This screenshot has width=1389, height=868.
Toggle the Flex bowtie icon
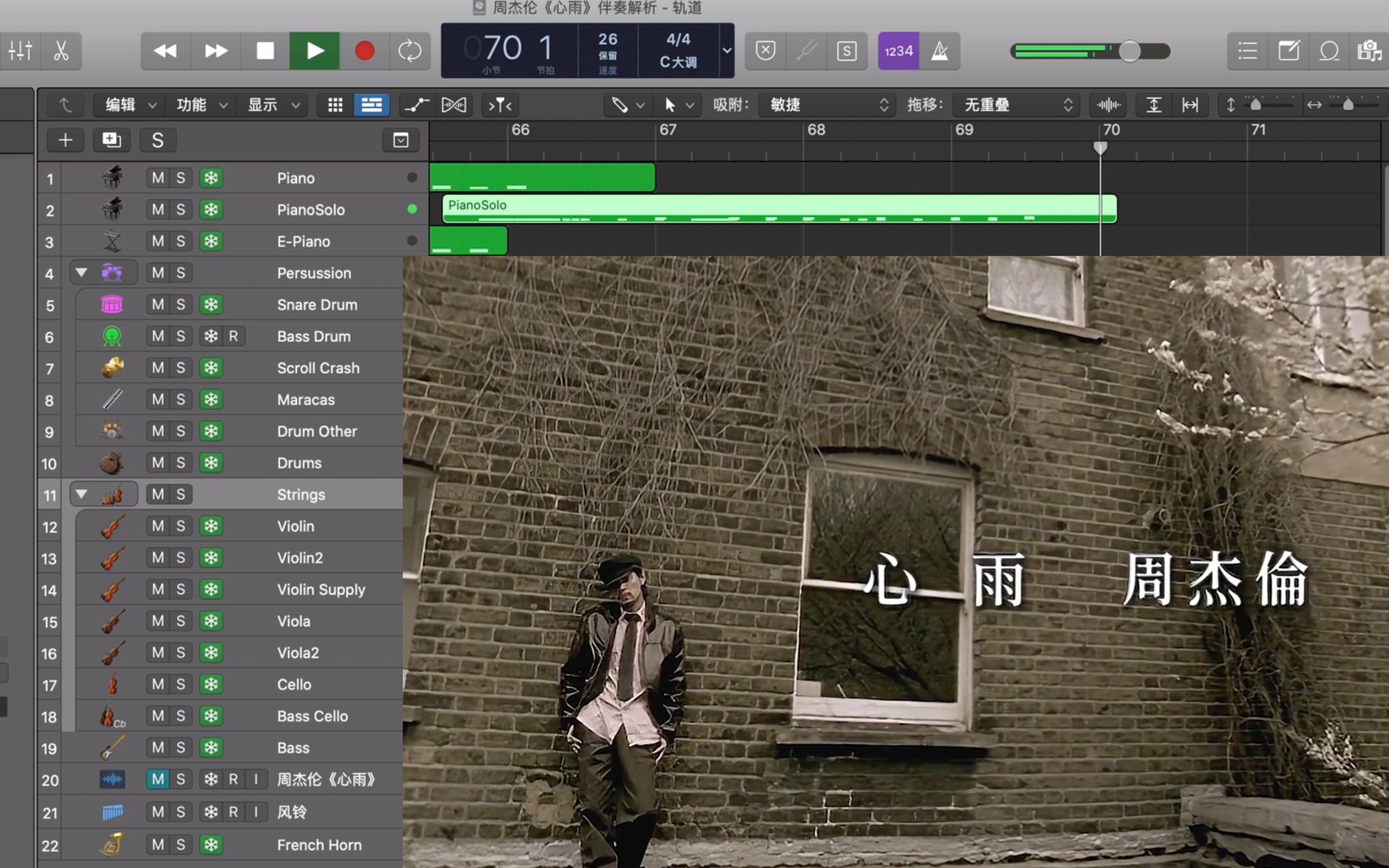(x=454, y=105)
